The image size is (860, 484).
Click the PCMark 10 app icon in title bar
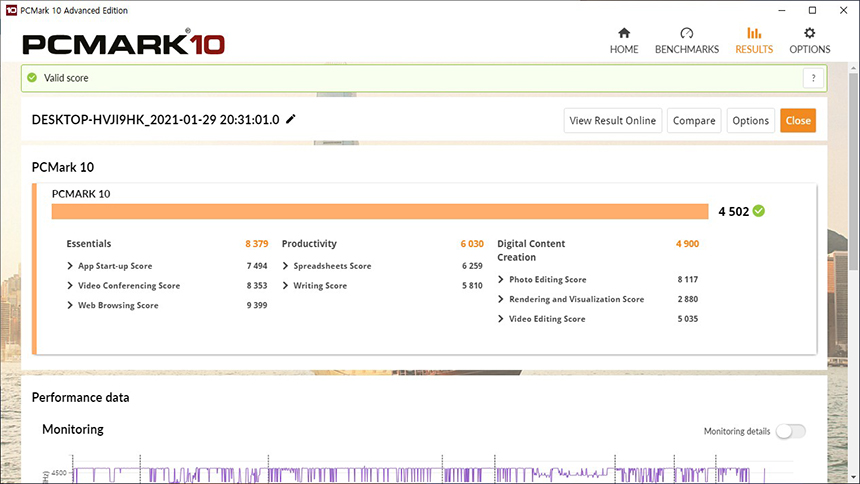(x=11, y=10)
